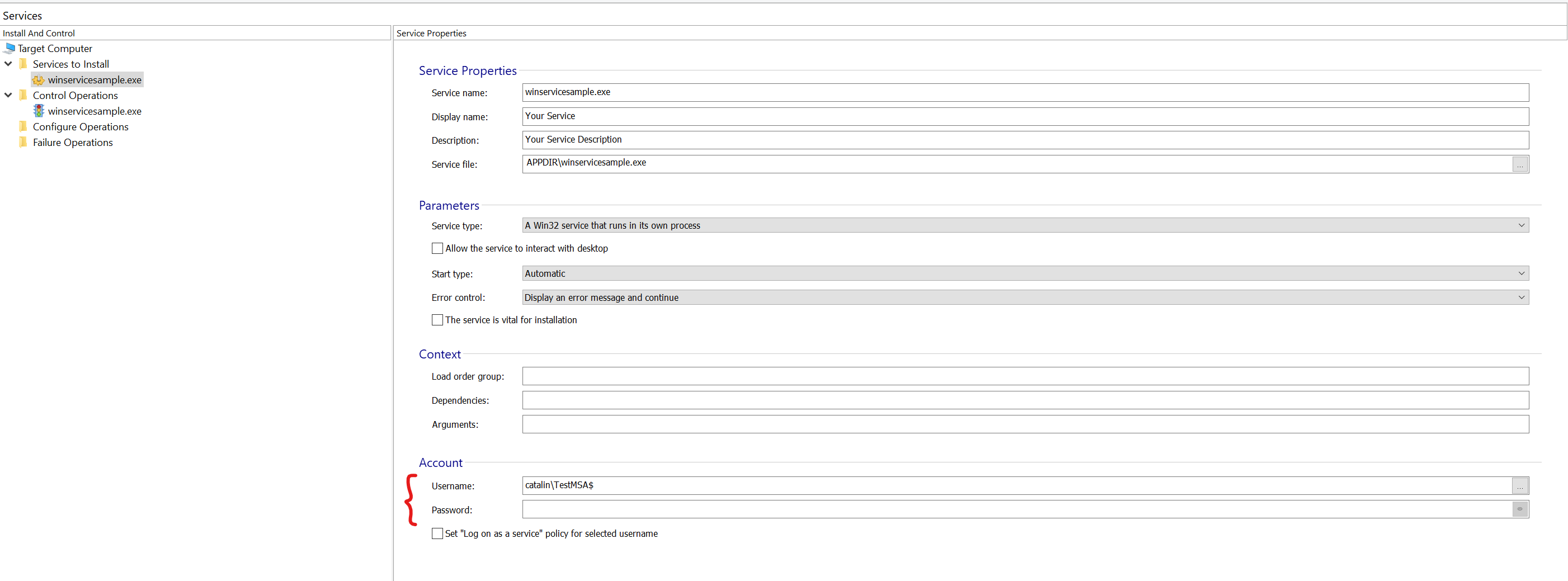The image size is (1568, 581).
Task: Click the Display name text field
Action: 1024,116
